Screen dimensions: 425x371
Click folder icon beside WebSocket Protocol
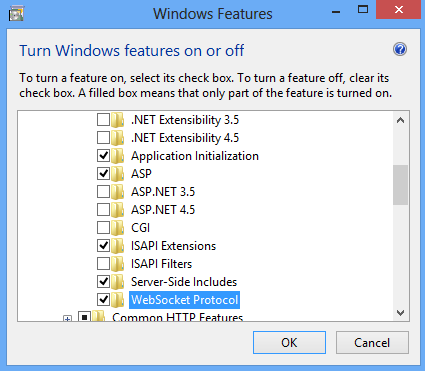[117, 300]
